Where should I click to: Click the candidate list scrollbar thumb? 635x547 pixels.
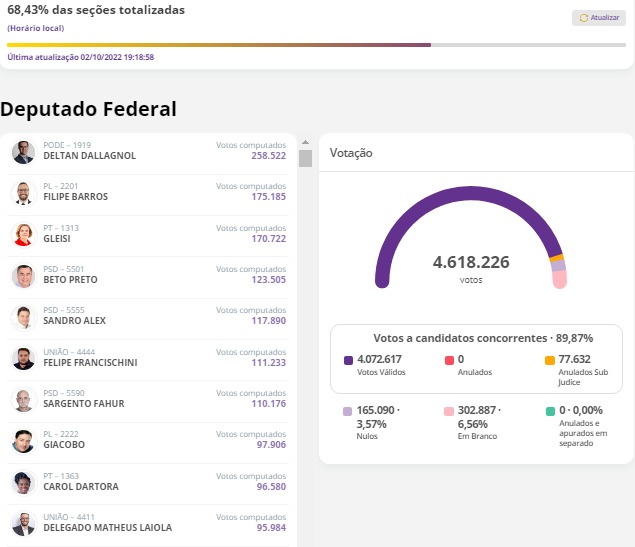click(306, 158)
